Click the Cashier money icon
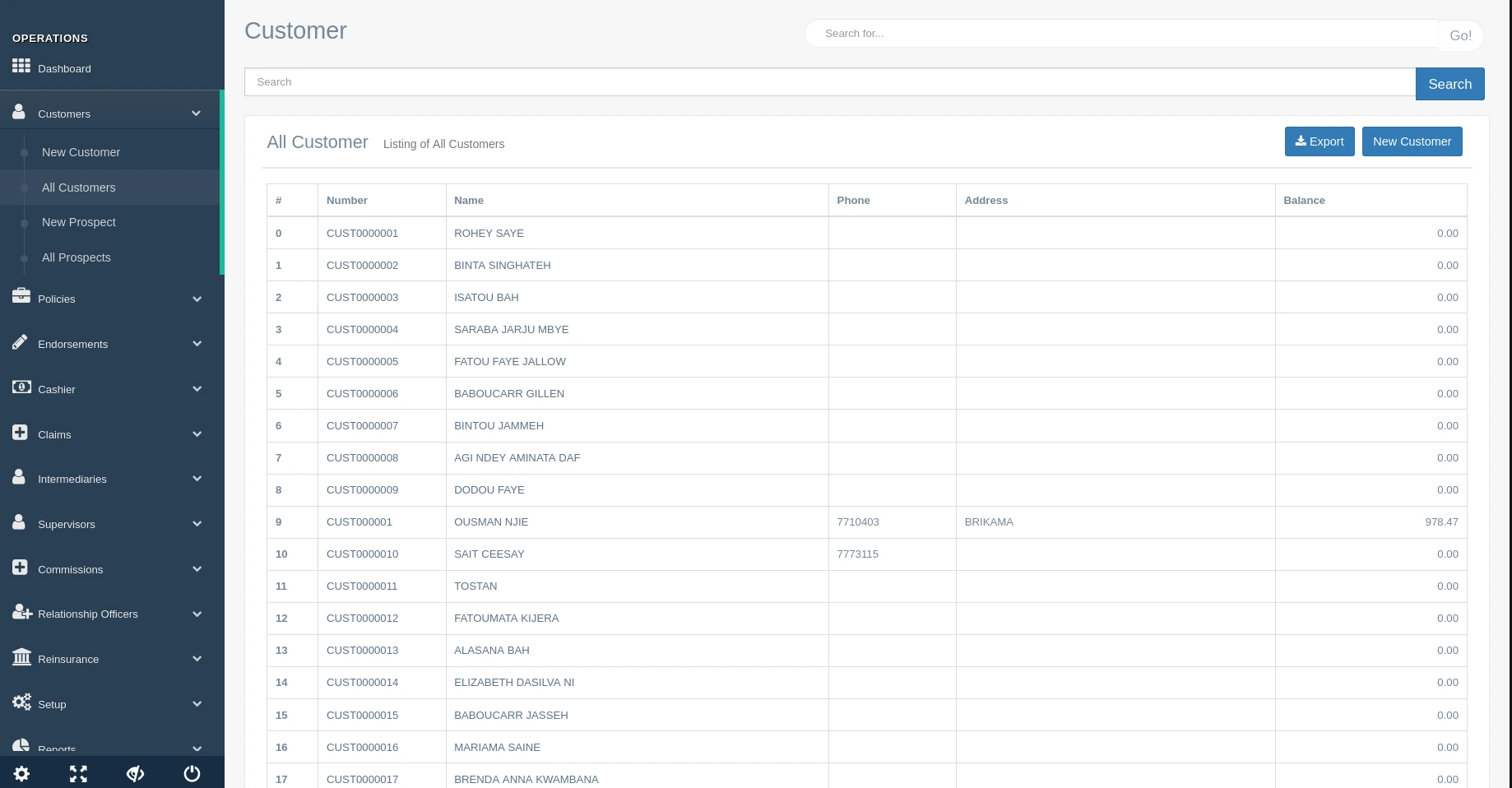Viewport: 1512px width, 788px height. [x=21, y=387]
